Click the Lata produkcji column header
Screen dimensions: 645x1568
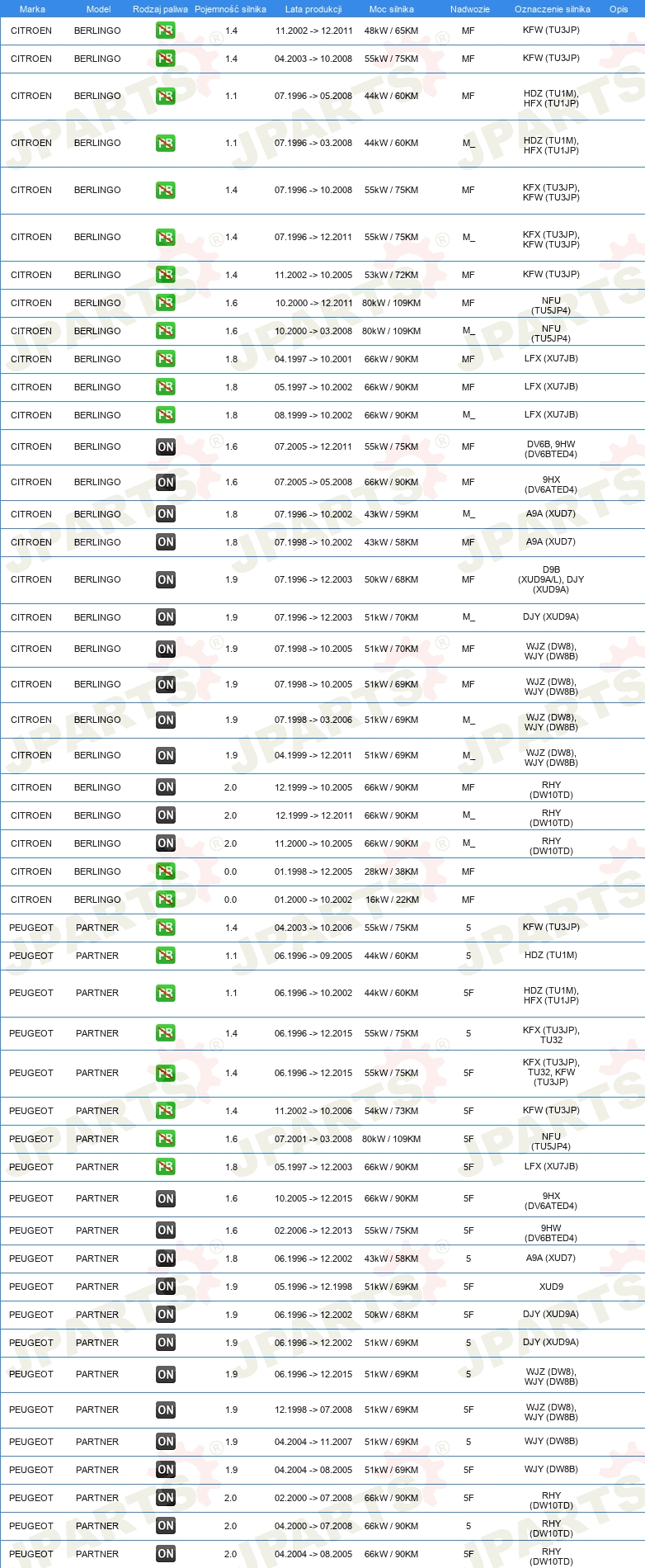pyautogui.click(x=313, y=9)
